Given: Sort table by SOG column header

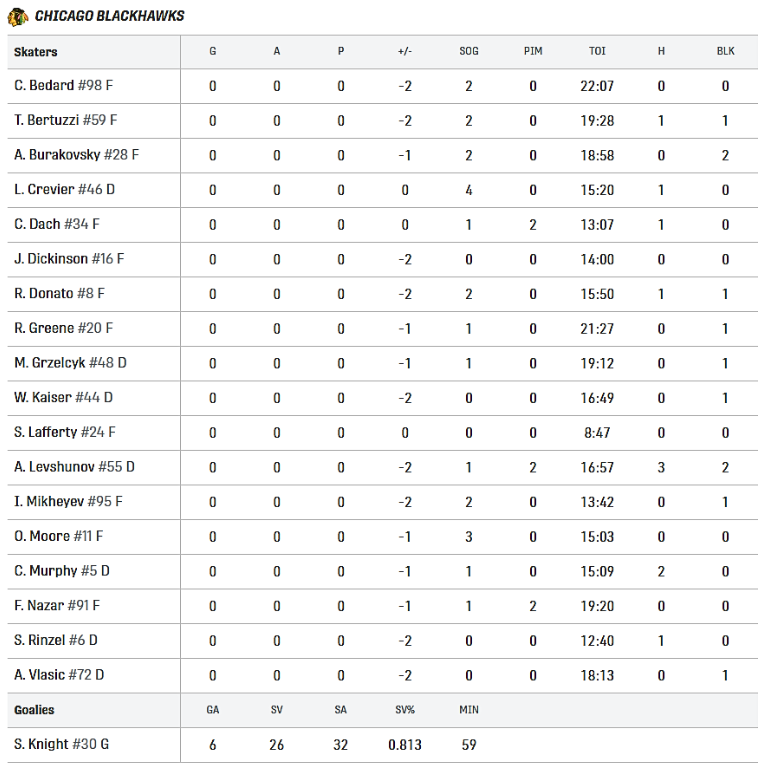Looking at the screenshot, I should (x=468, y=51).
